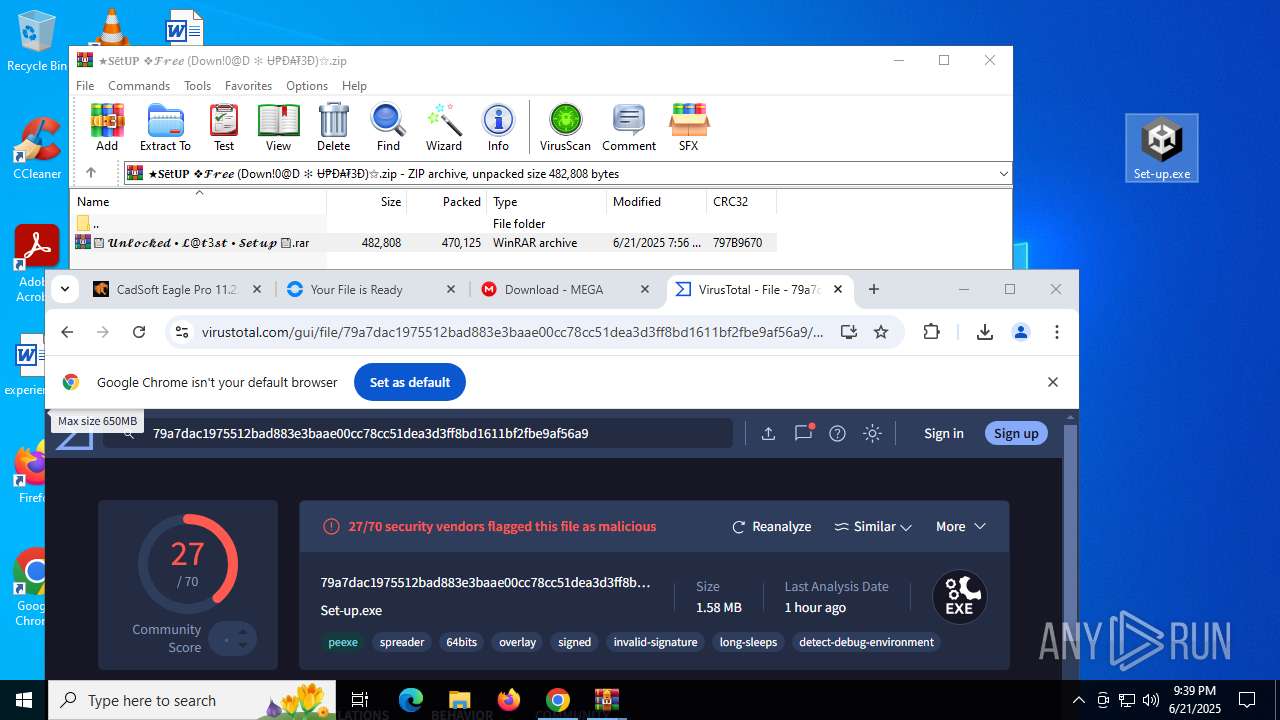Open the Tools menu
1280x720 pixels.
point(197,86)
